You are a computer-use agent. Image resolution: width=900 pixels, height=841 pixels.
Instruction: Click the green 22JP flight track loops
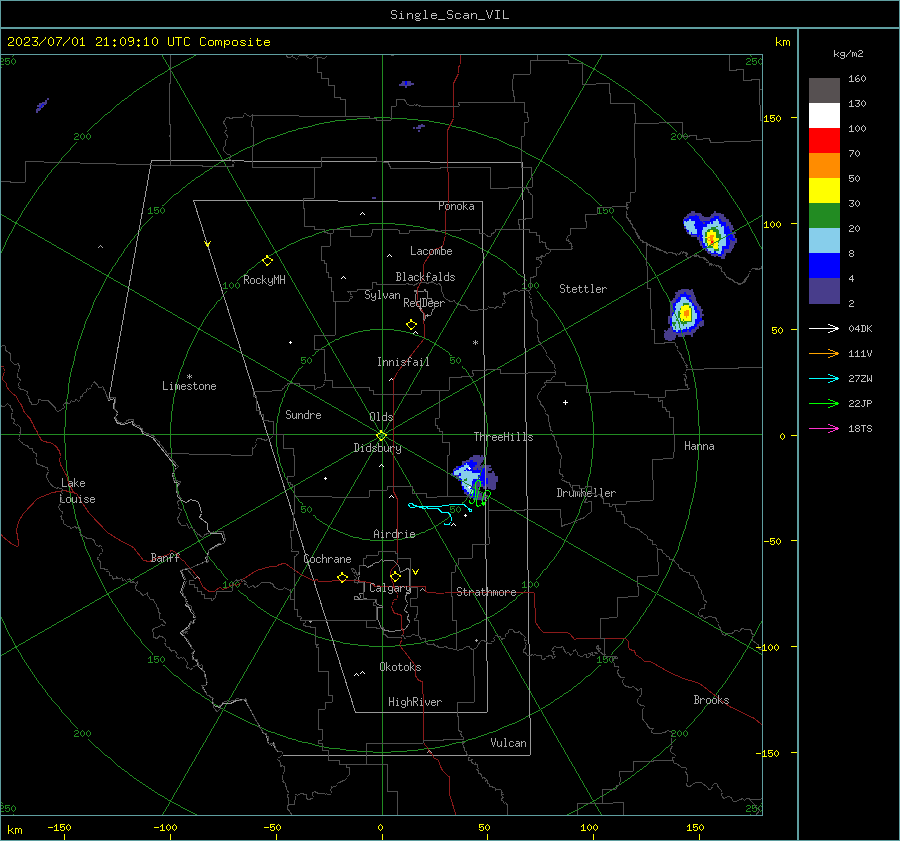479,494
